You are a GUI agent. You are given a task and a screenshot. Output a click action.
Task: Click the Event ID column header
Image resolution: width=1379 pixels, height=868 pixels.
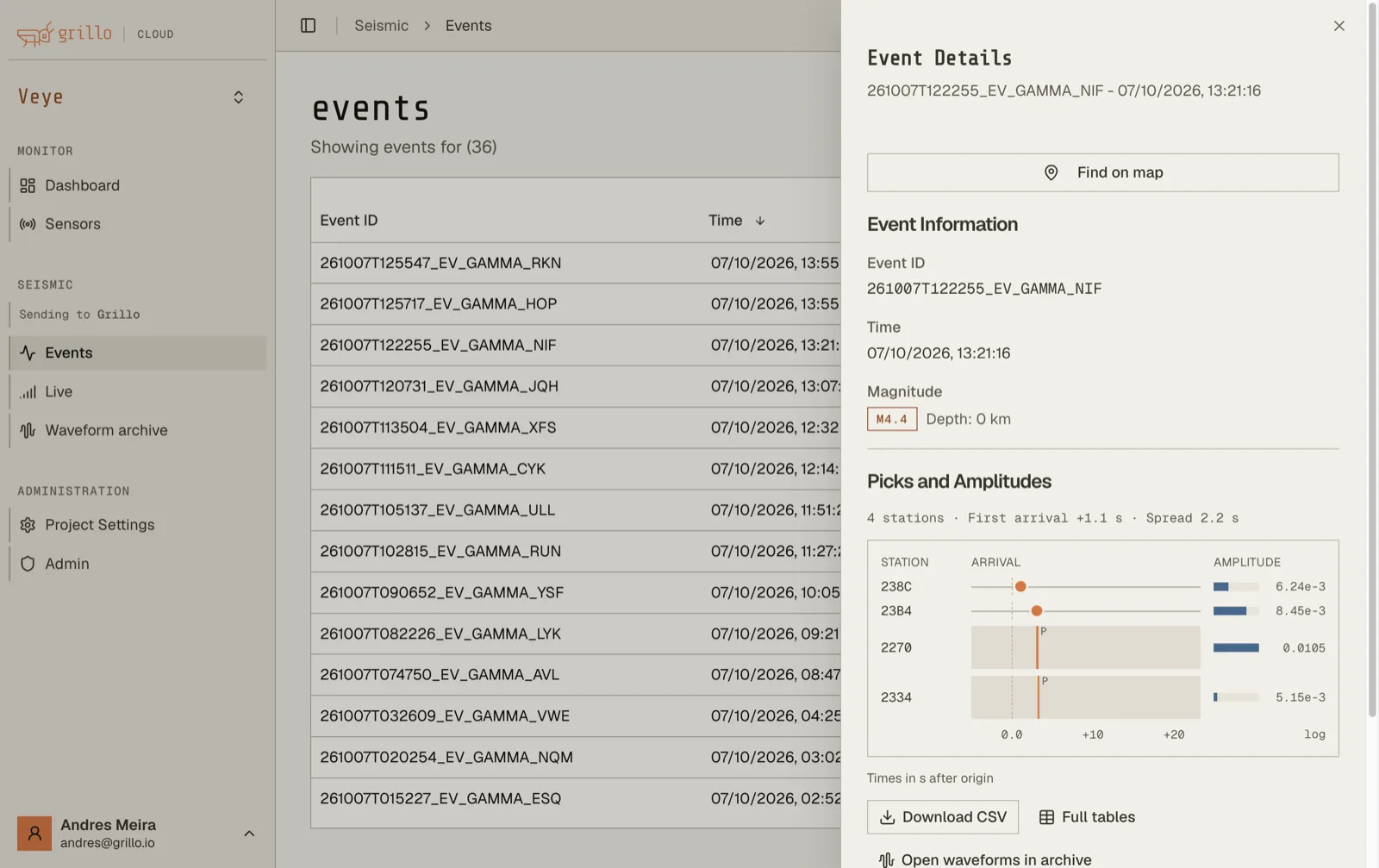point(348,221)
